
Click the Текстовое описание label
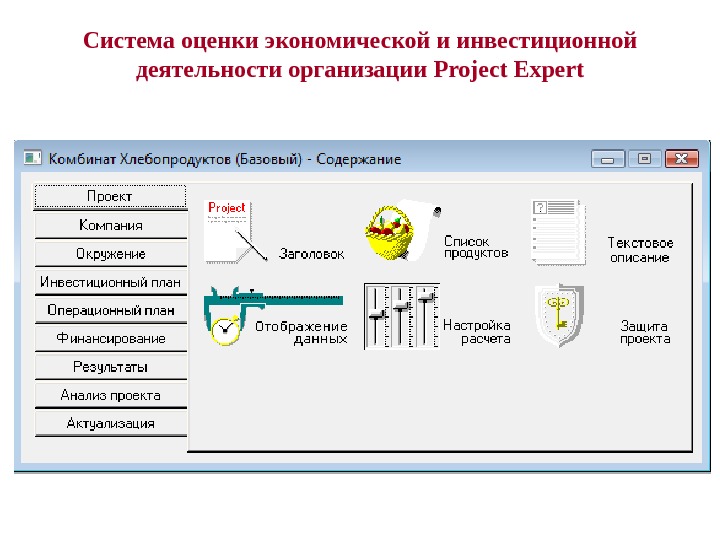[640, 250]
